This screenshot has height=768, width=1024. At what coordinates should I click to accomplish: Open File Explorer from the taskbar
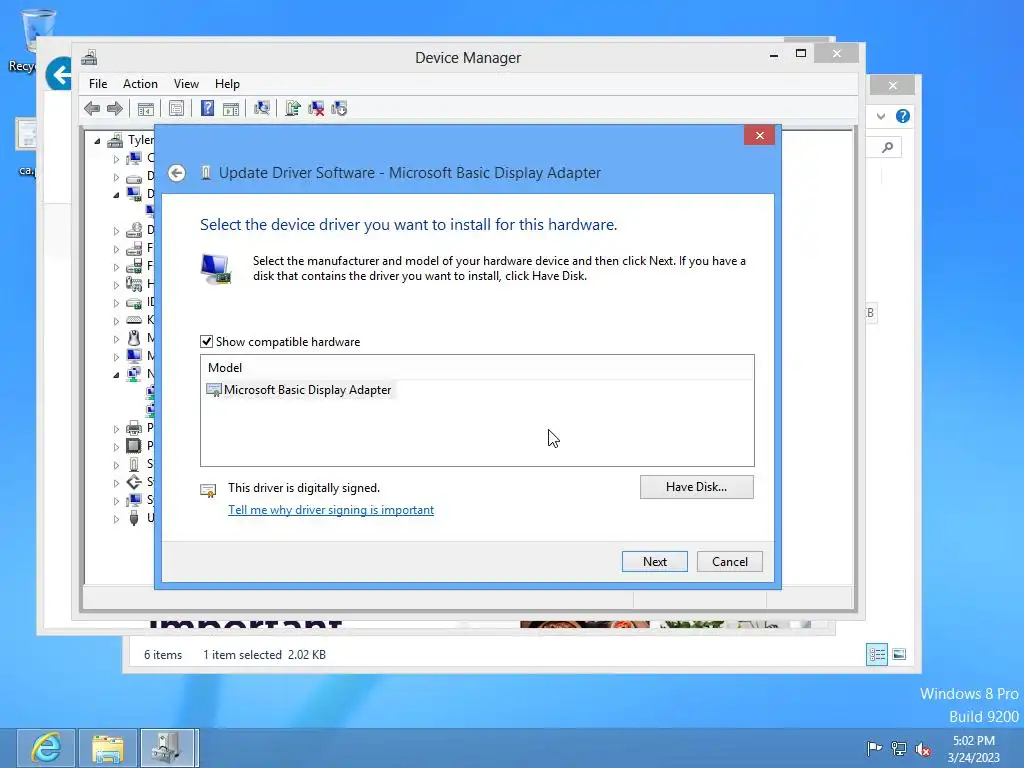click(x=108, y=748)
